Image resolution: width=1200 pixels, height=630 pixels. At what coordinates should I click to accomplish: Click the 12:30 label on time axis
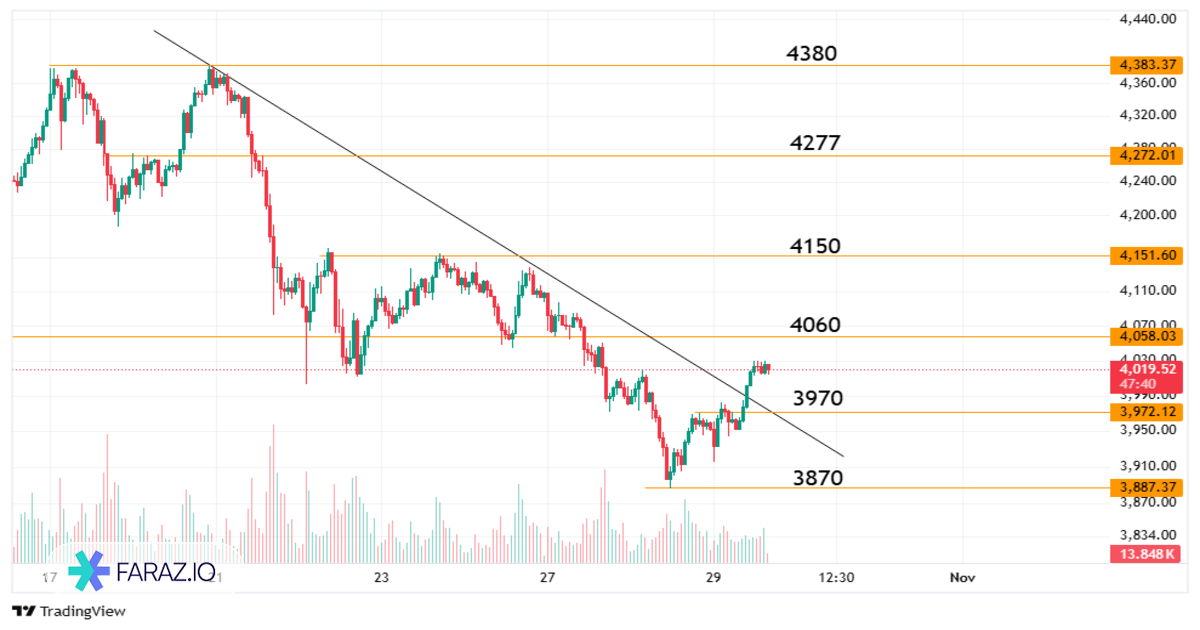(836, 578)
